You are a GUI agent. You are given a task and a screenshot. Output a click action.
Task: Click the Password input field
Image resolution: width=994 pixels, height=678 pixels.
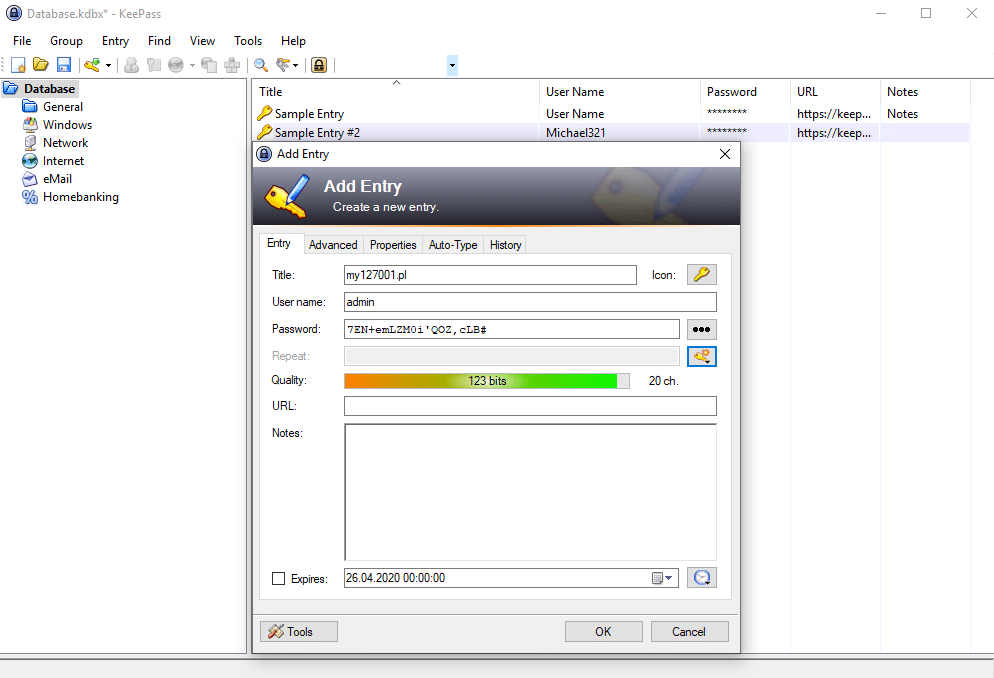click(x=512, y=329)
